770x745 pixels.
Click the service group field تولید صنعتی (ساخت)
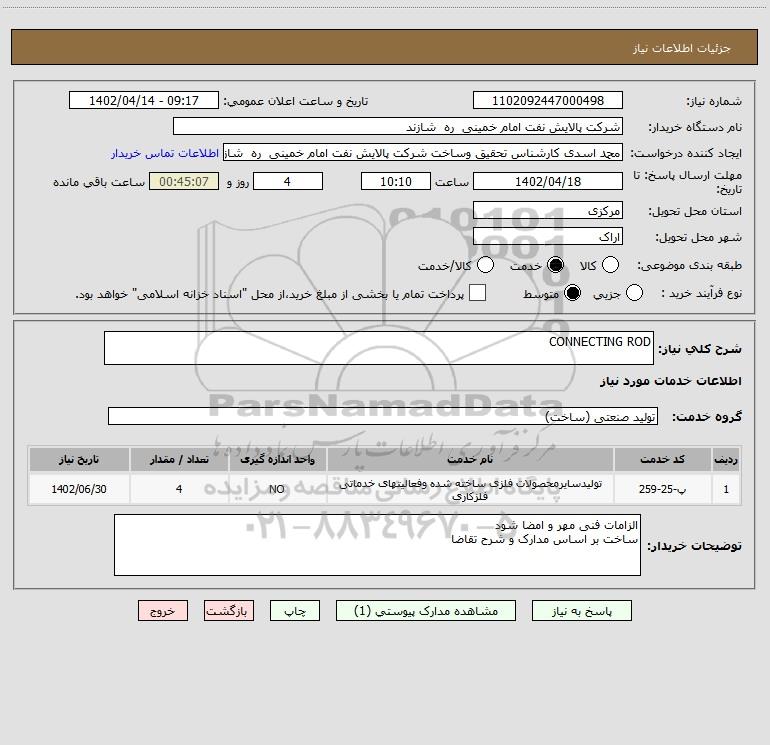pyautogui.click(x=383, y=416)
